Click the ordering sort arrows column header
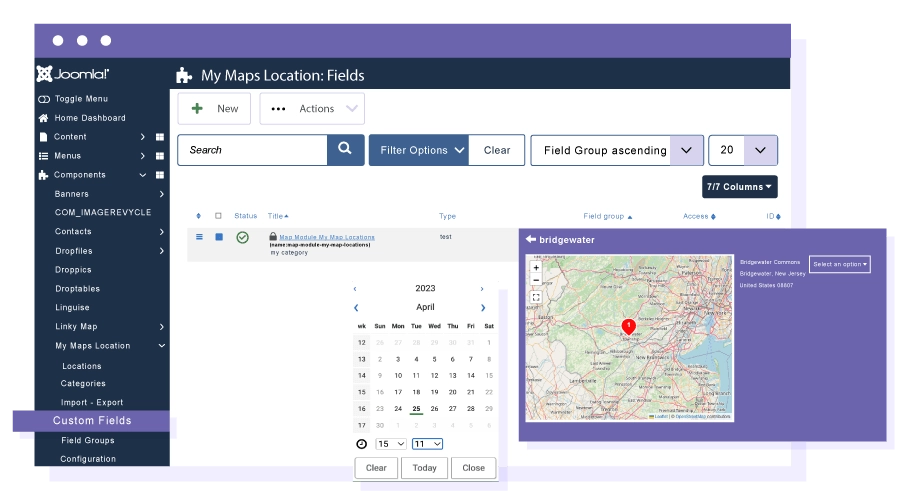The image size is (920, 500). [198, 216]
